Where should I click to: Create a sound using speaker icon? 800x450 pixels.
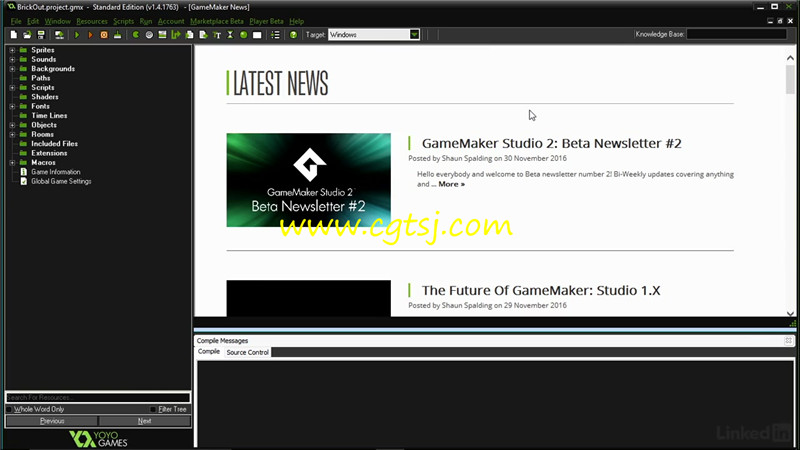point(149,35)
